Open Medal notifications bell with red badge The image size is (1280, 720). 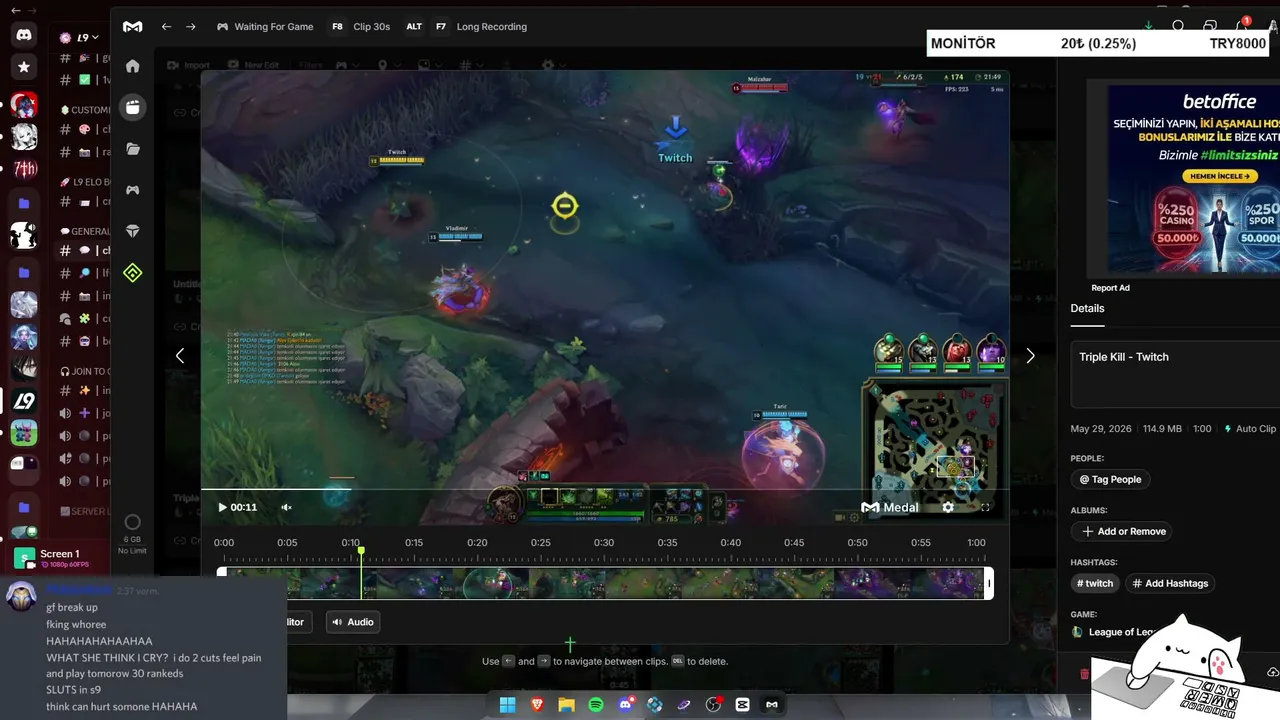coord(1243,25)
